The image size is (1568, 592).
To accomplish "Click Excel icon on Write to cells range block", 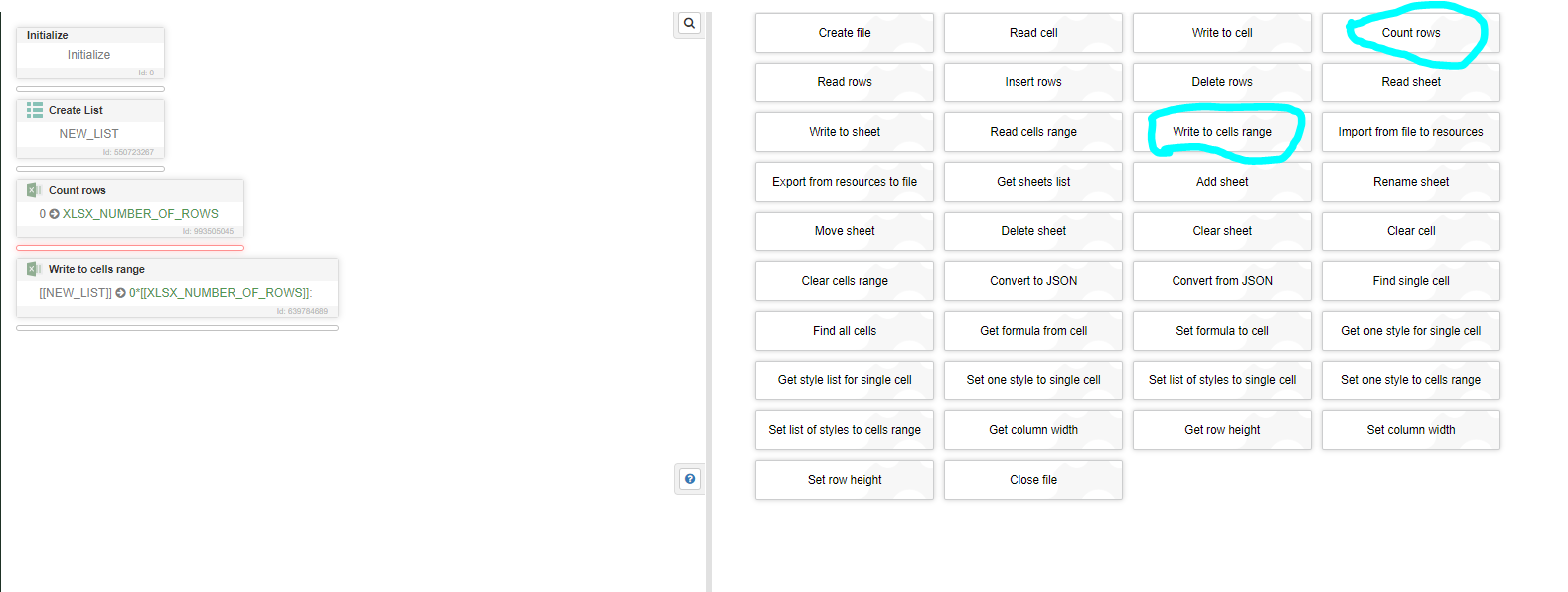I will (34, 269).
